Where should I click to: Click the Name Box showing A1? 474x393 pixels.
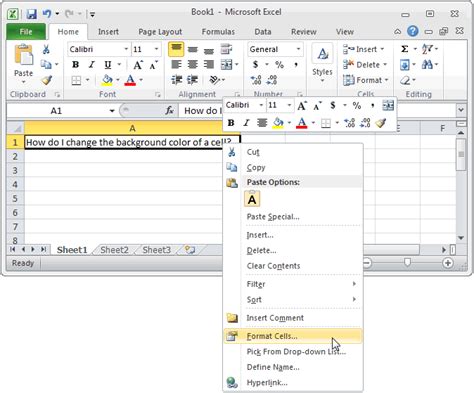click(x=56, y=111)
